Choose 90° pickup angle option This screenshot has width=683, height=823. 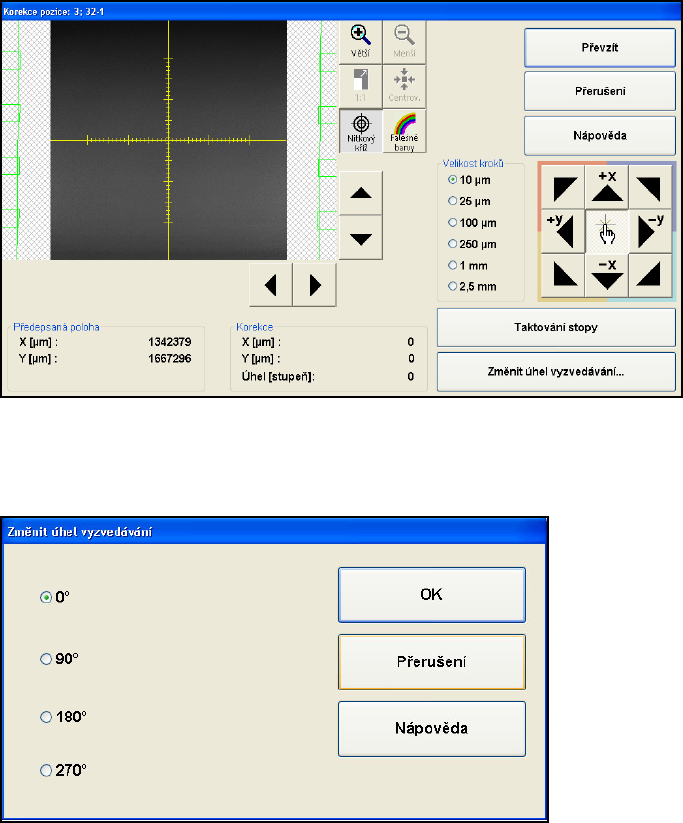point(45,659)
